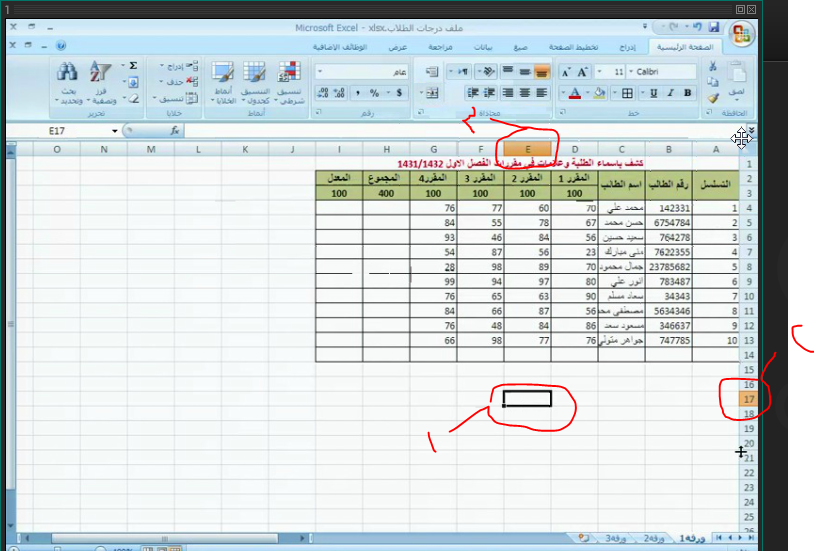Toggle merge and center cells

coord(432,93)
